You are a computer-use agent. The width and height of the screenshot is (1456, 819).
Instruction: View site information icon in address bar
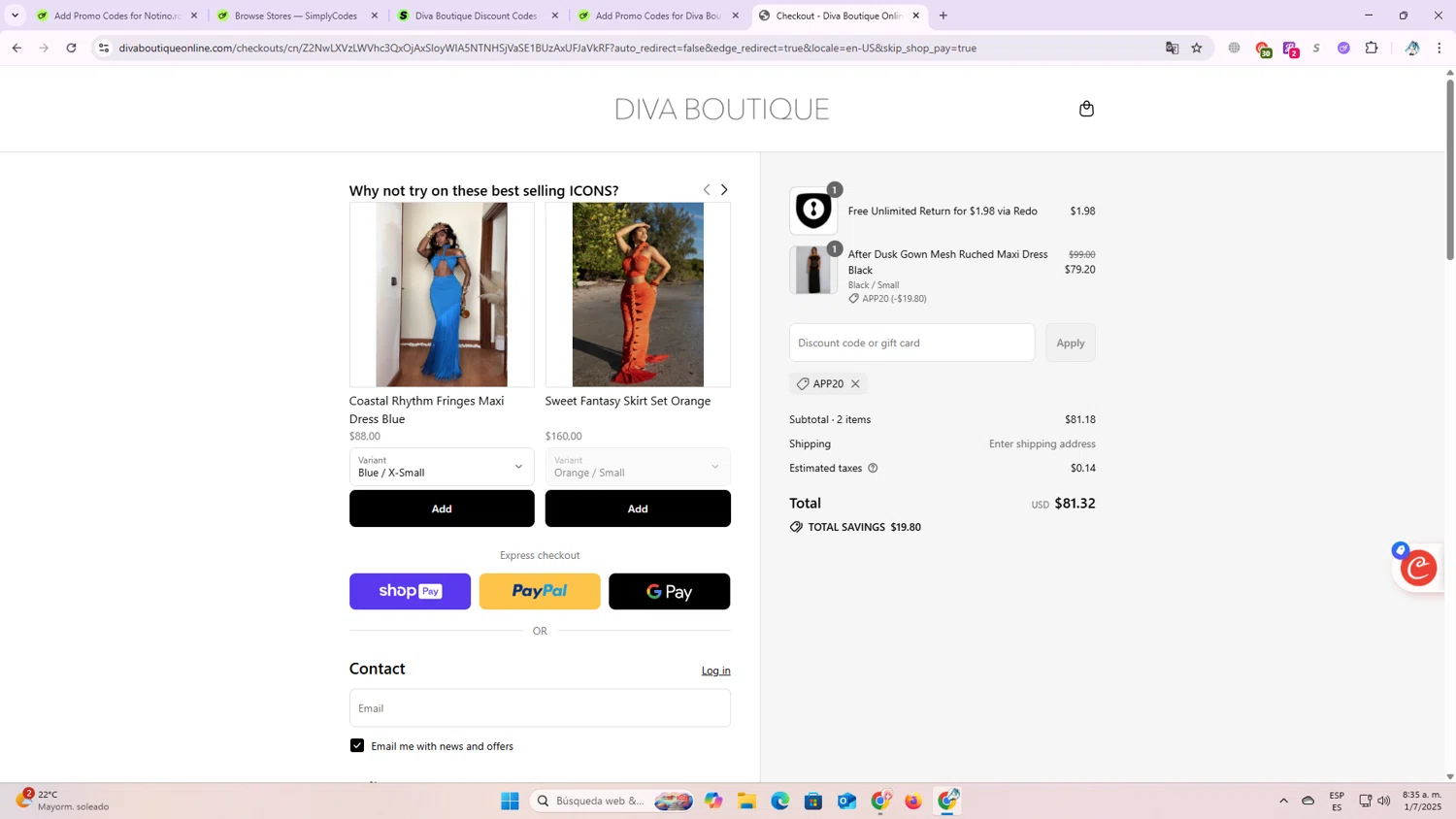click(x=104, y=48)
